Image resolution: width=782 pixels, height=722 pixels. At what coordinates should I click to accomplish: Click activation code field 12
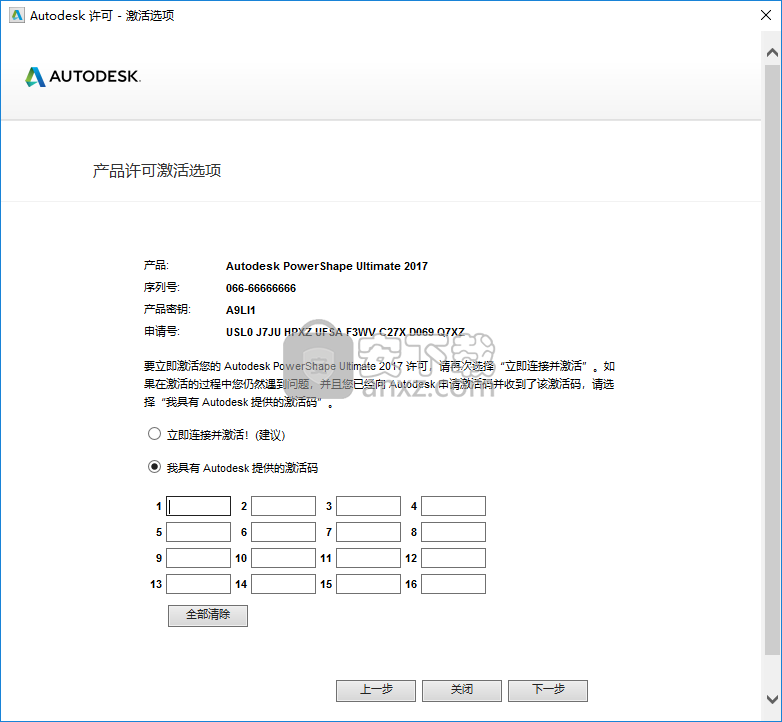click(x=453, y=558)
